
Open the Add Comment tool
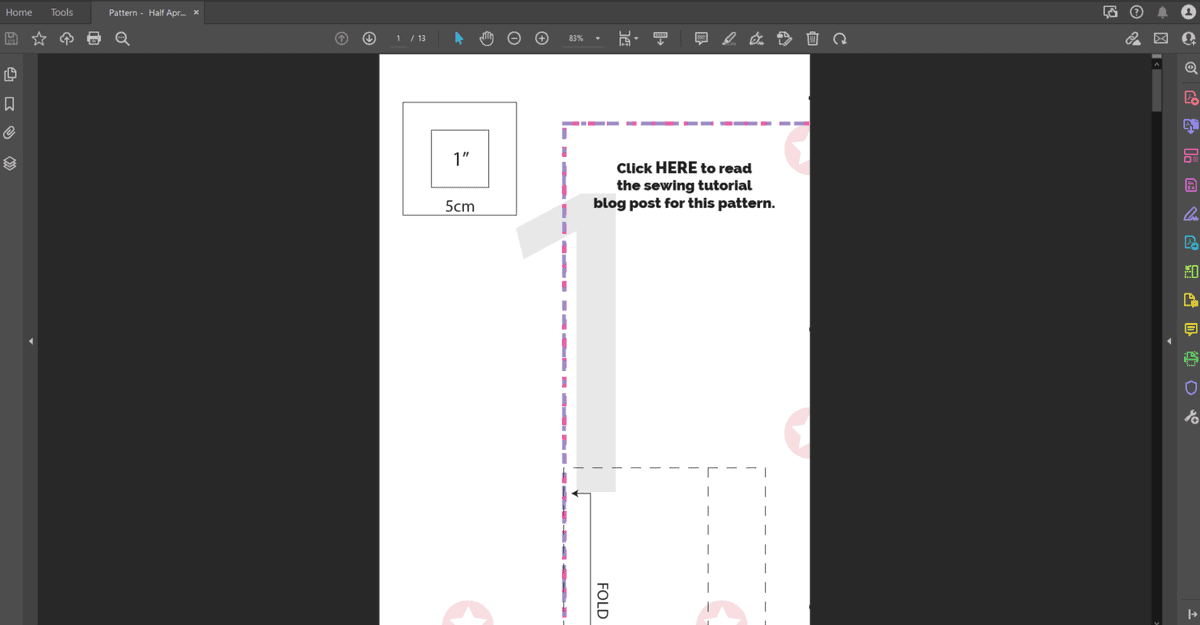click(x=700, y=38)
